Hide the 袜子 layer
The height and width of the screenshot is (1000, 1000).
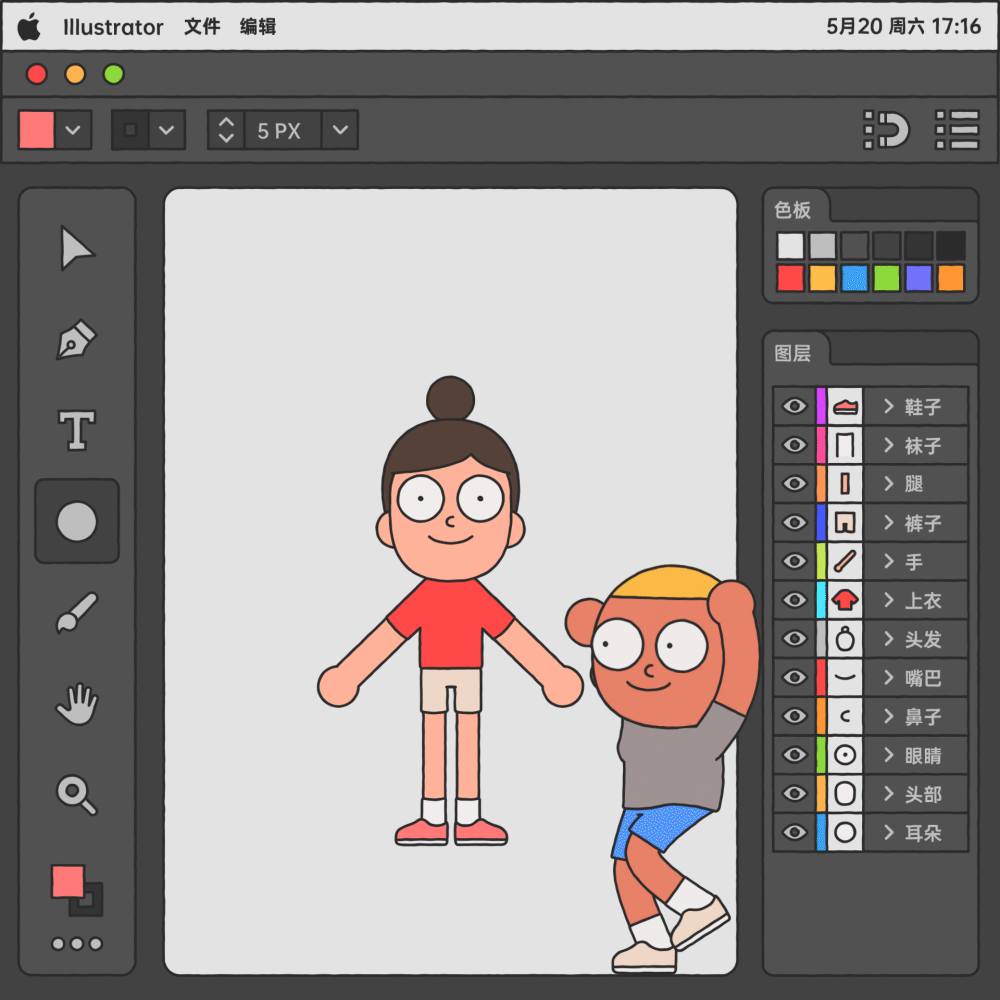795,445
